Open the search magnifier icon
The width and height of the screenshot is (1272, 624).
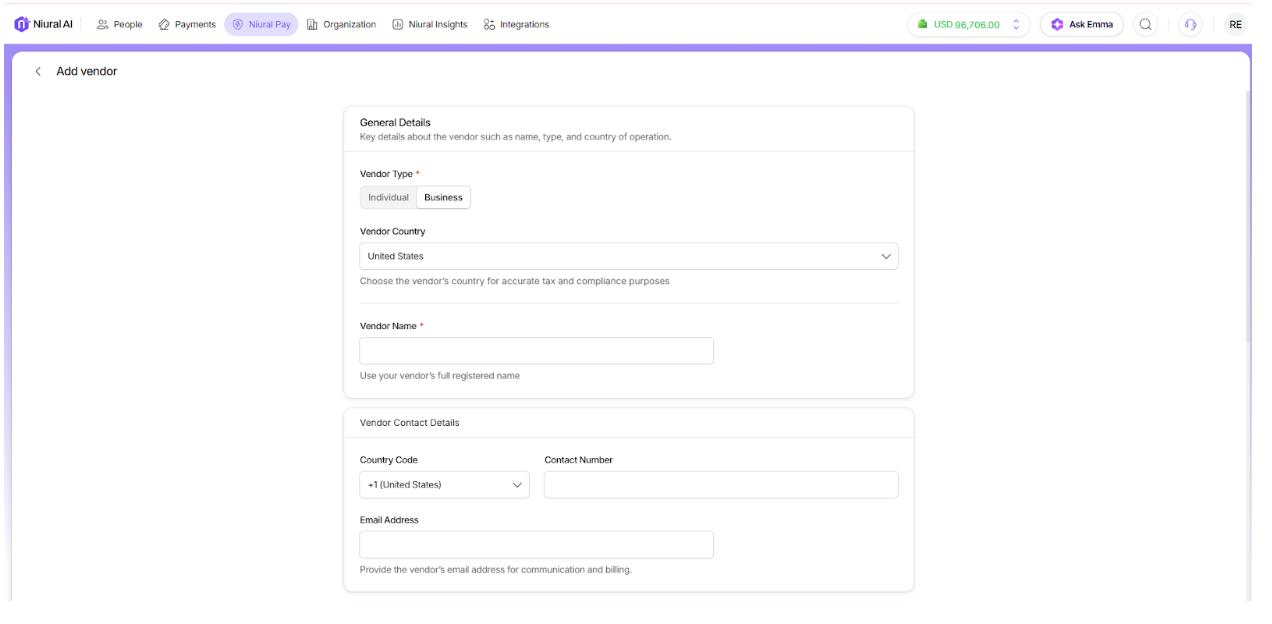click(x=1146, y=24)
